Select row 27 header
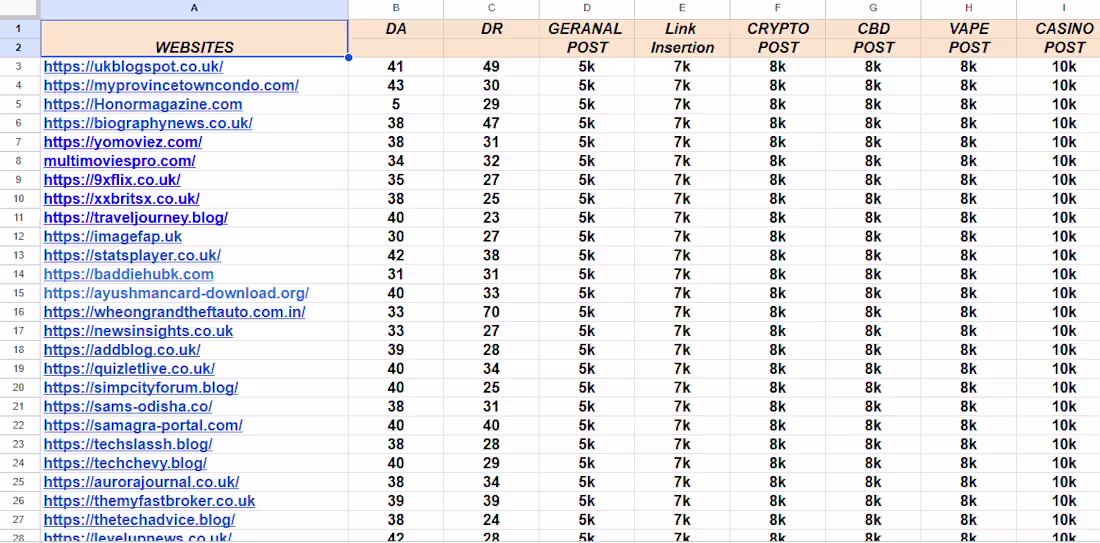Screen dimensions: 1100x543 coord(20,521)
